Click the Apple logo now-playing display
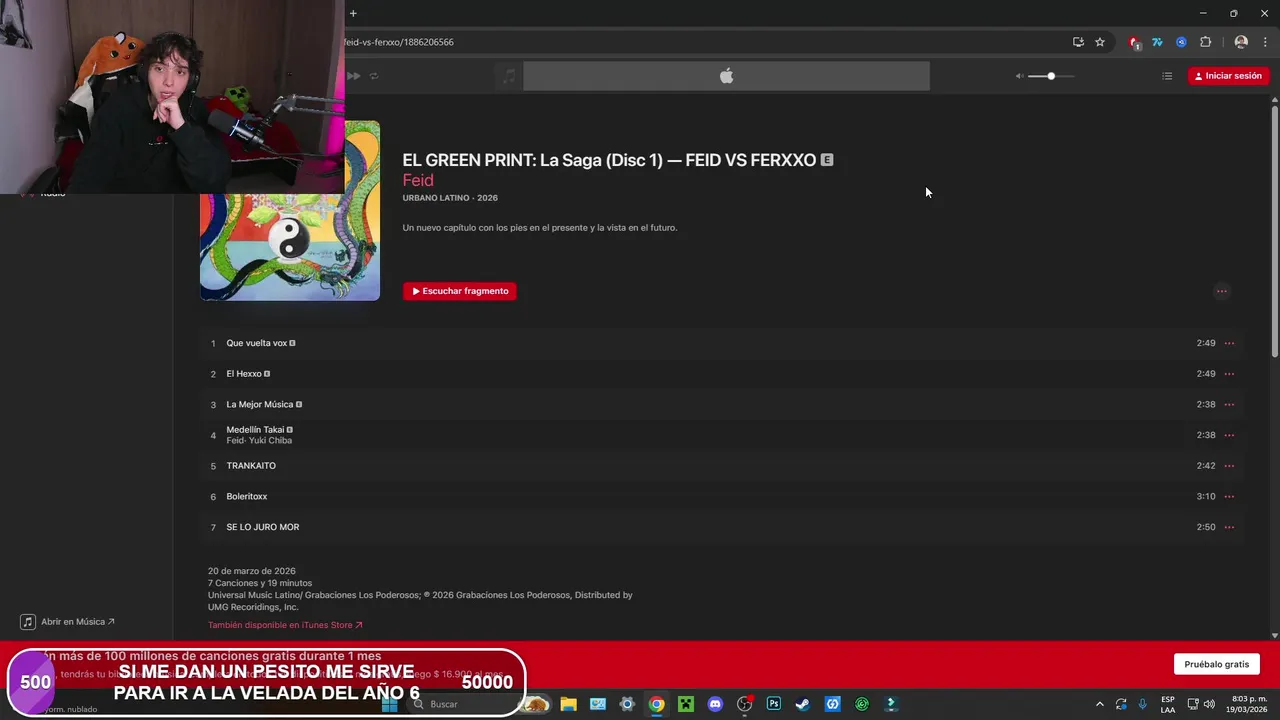 (727, 76)
